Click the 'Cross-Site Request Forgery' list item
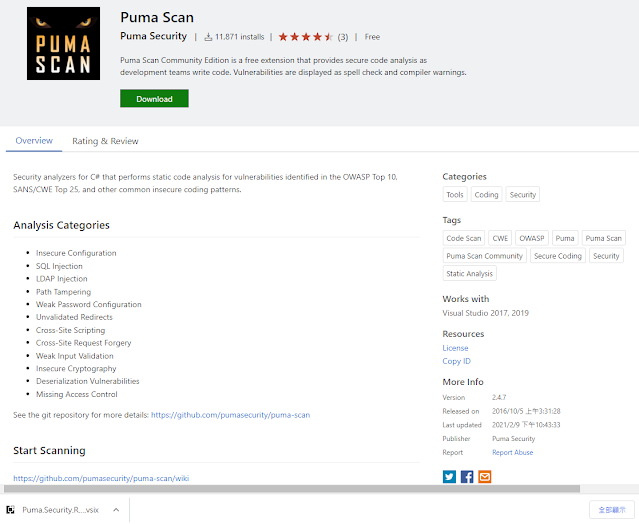Viewport: 639px width, 524px height. tap(84, 343)
